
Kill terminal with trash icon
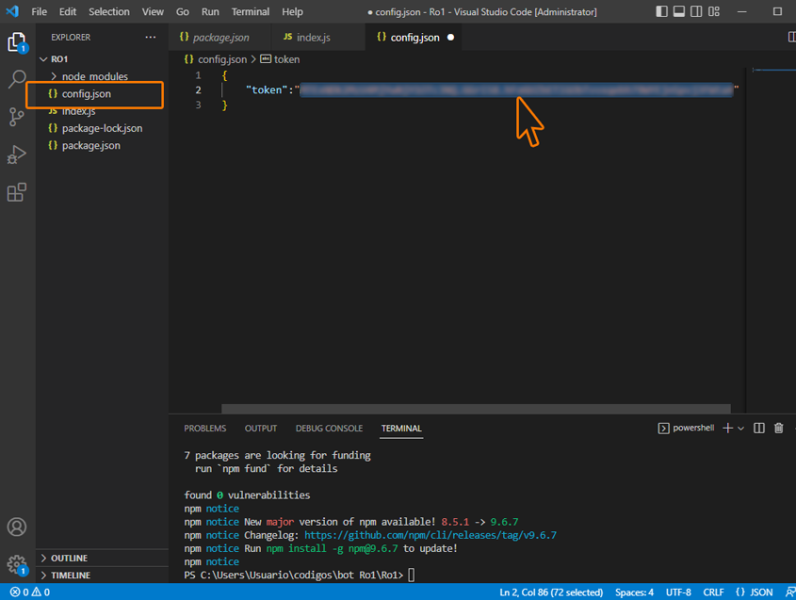tap(779, 428)
